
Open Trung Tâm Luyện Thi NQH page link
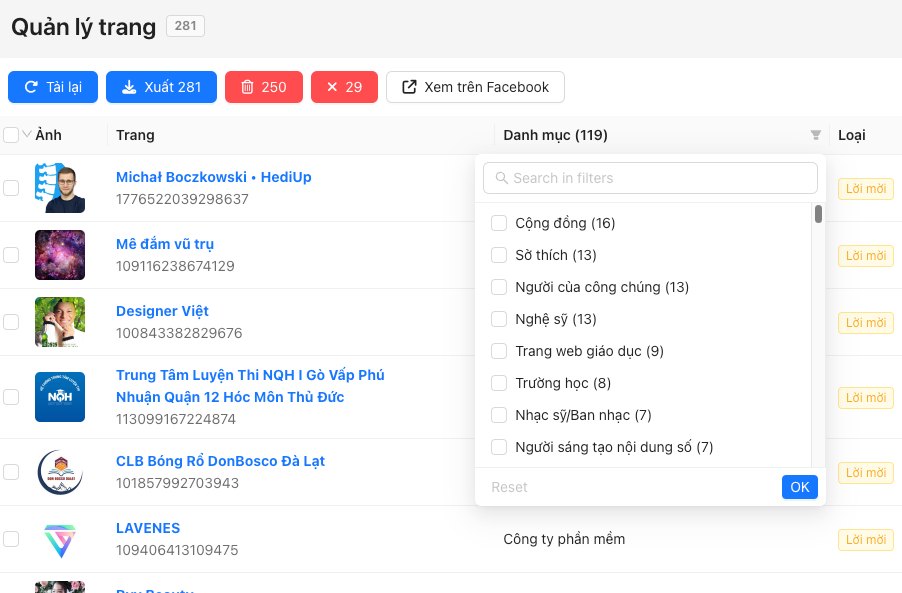tap(250, 386)
